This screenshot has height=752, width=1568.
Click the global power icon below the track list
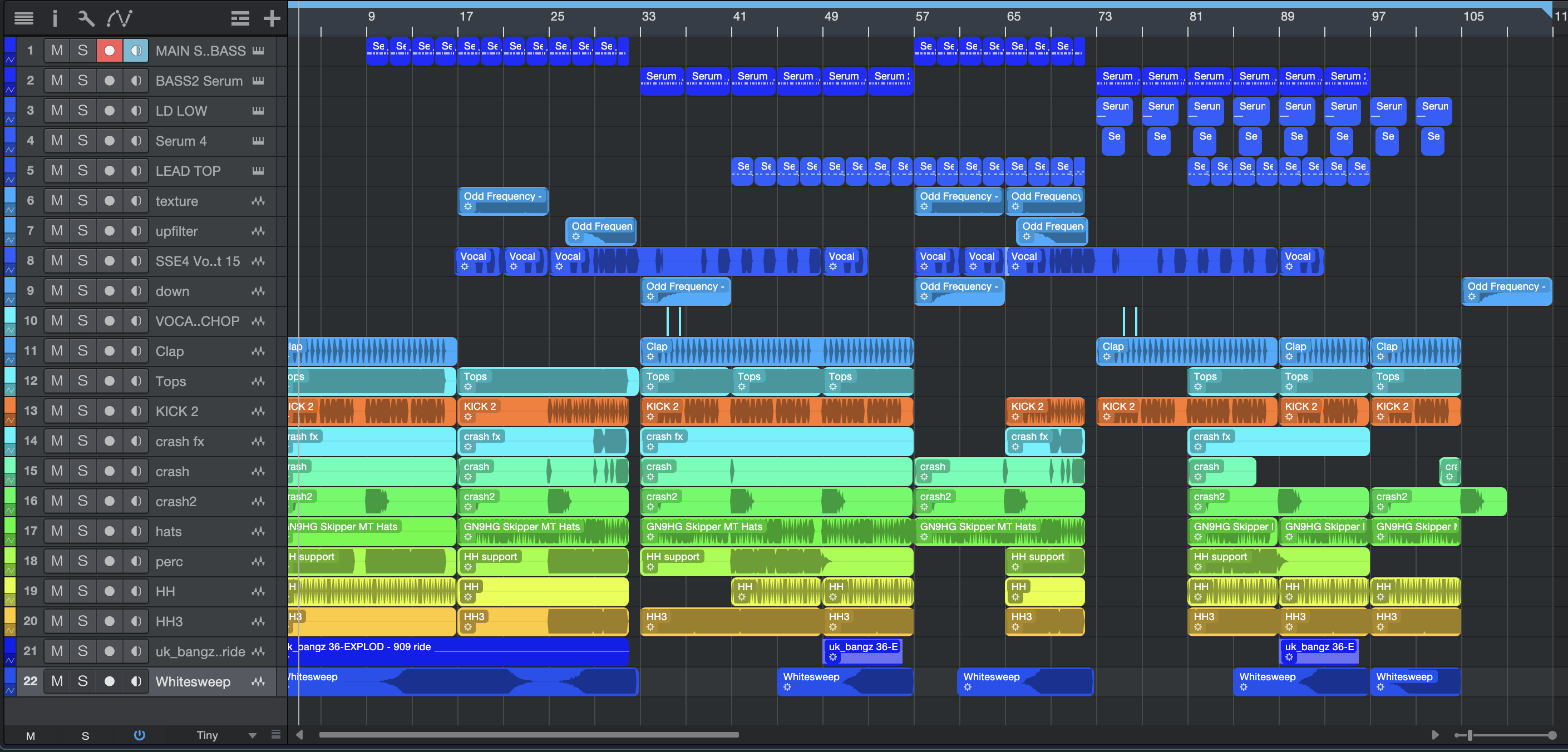click(140, 735)
